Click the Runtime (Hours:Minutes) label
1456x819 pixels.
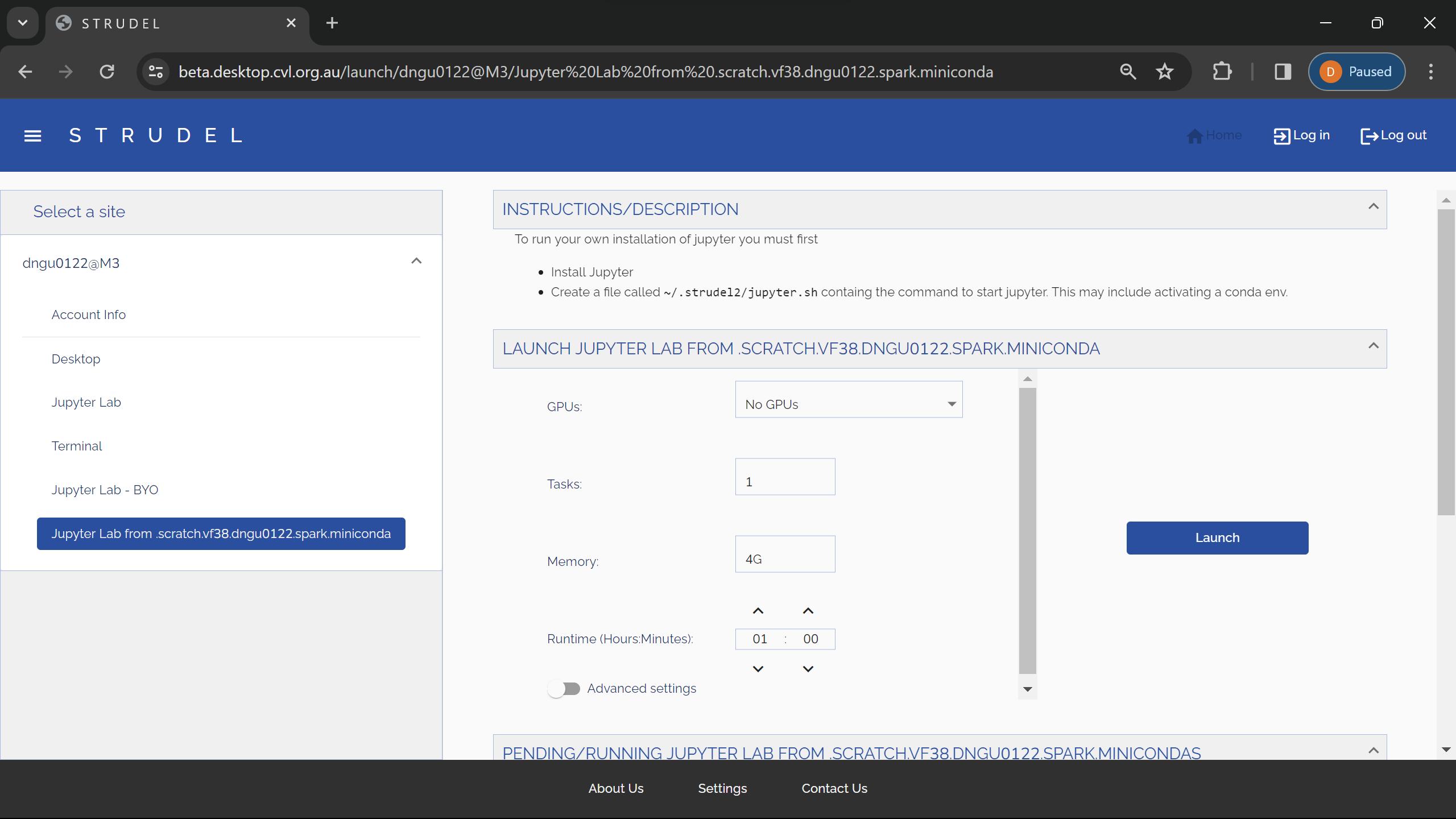620,639
